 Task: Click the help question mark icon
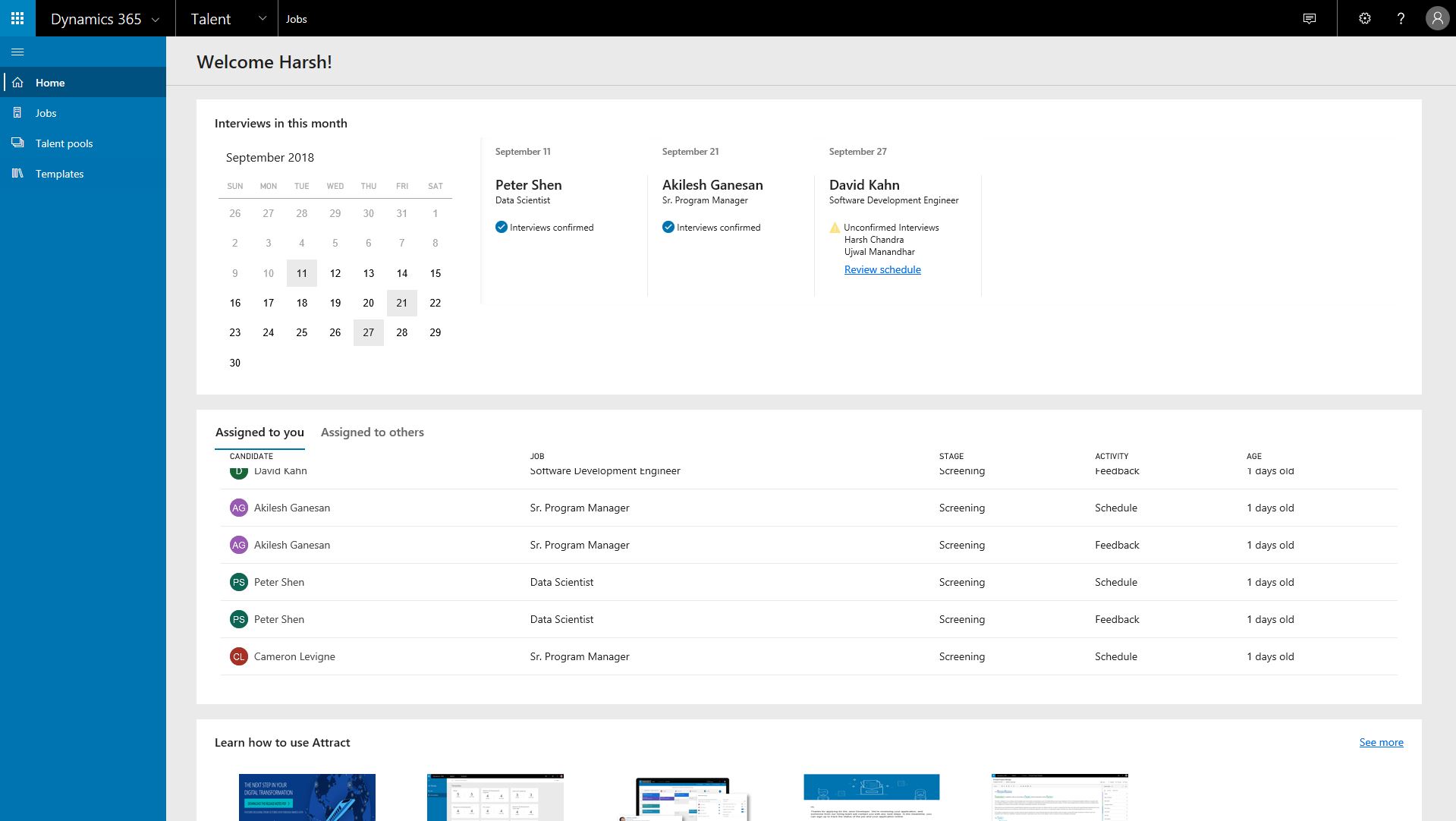(1401, 18)
